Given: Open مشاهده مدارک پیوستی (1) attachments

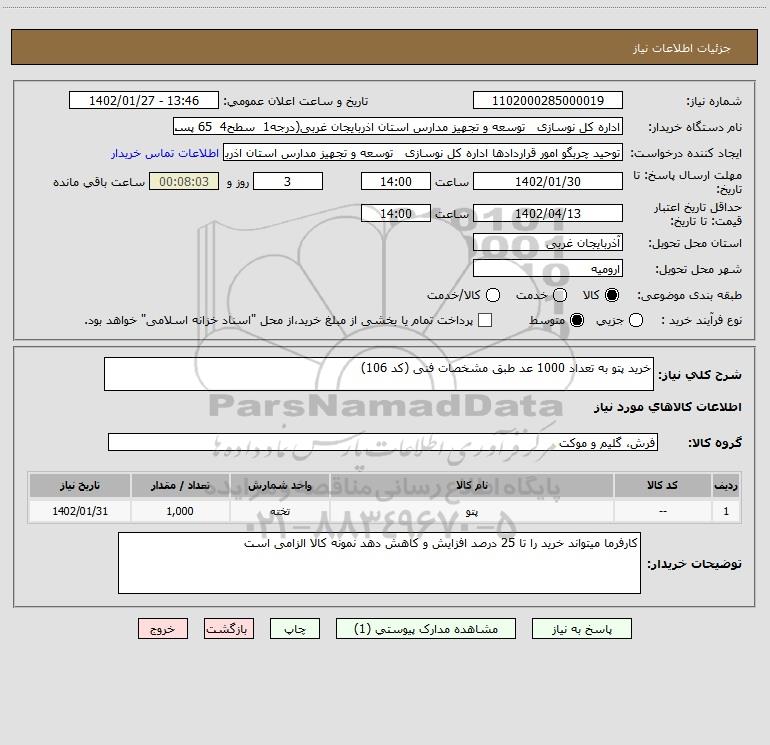Looking at the screenshot, I should click(x=426, y=629).
